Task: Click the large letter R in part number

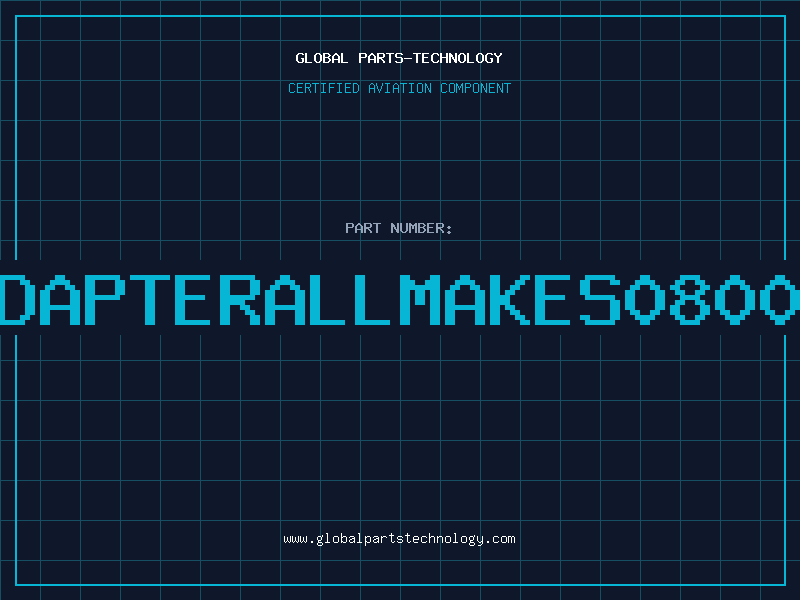Action: tap(240, 299)
